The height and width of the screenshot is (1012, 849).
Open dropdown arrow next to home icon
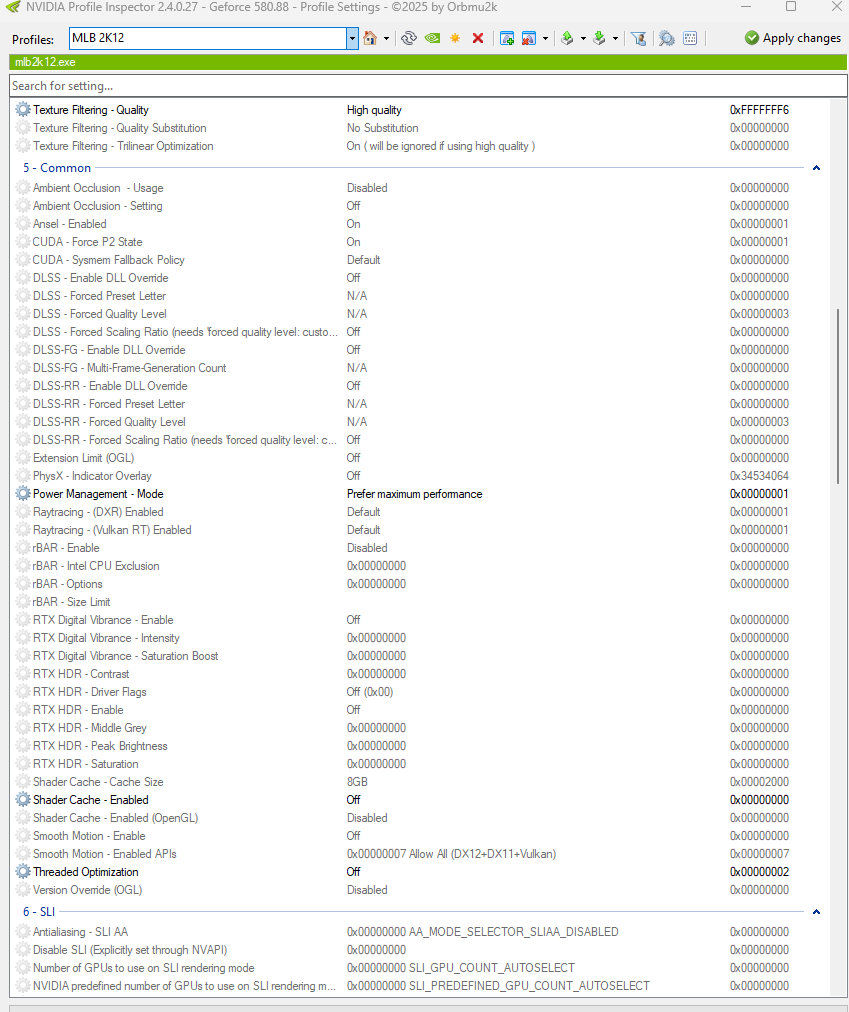[386, 39]
